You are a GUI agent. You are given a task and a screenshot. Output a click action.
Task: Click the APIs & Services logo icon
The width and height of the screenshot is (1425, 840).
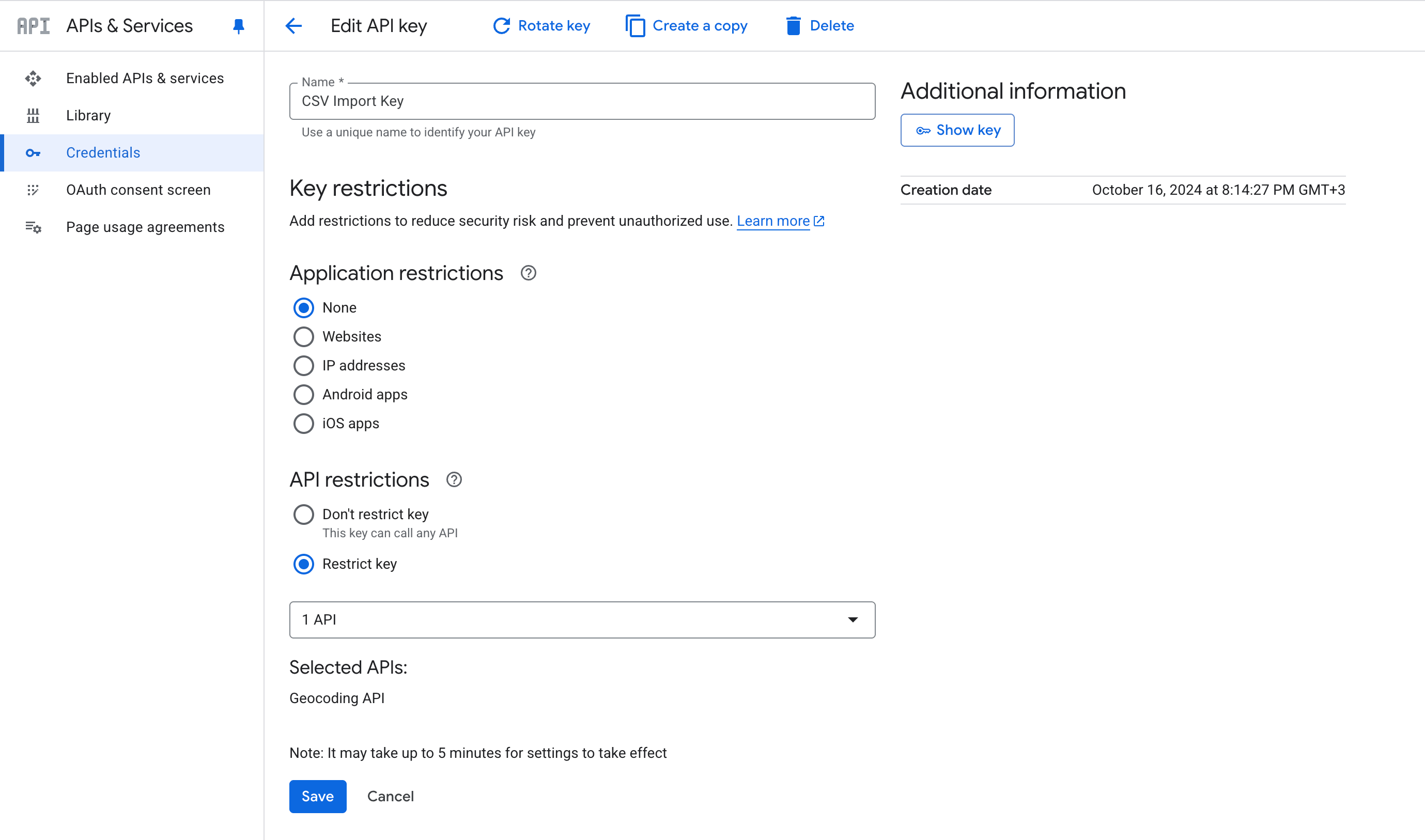point(33,25)
